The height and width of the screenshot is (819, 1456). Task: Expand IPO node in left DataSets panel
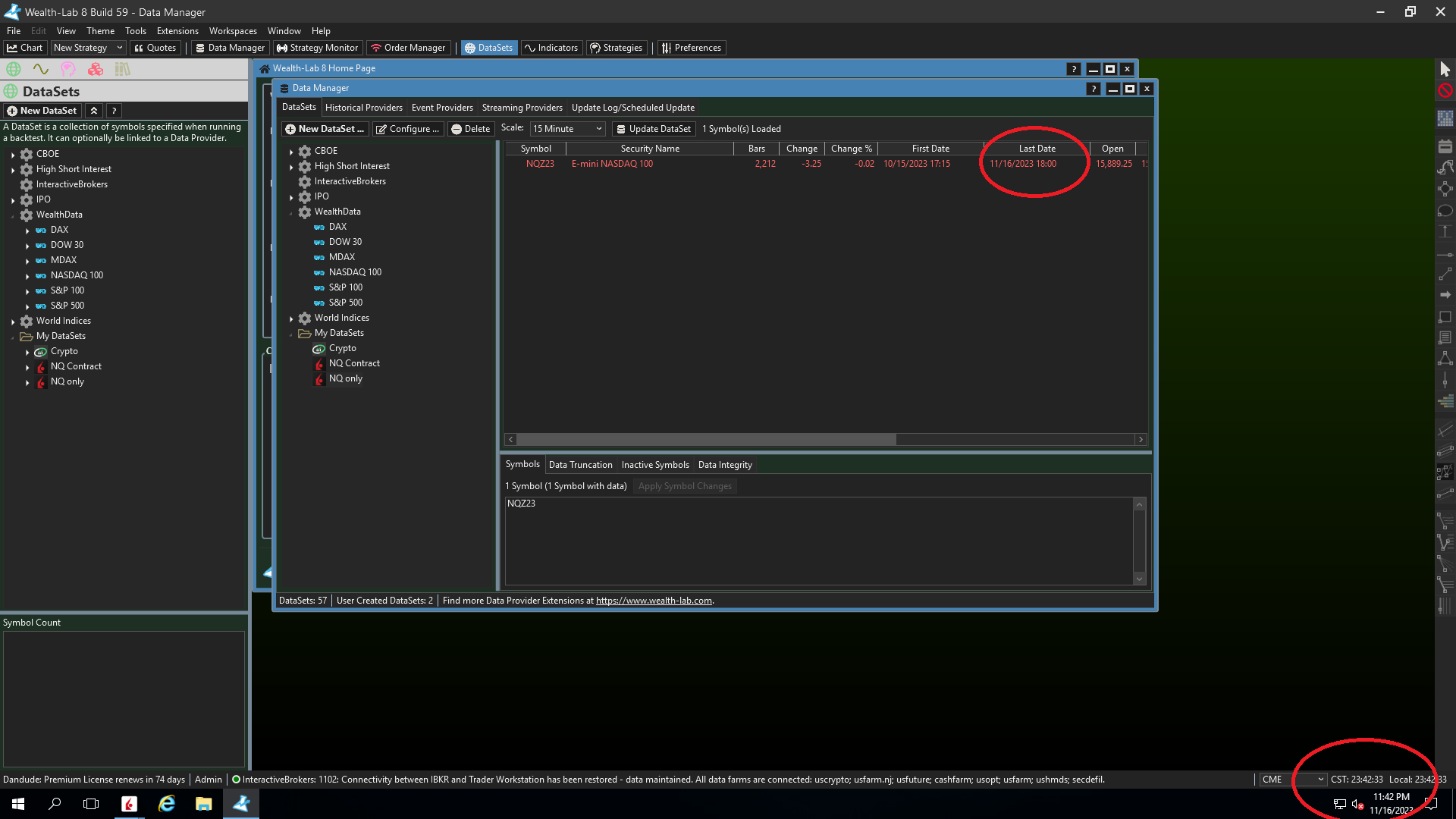(x=13, y=200)
